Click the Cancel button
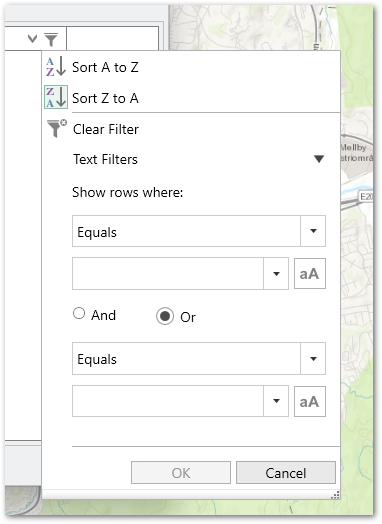The width and height of the screenshot is (382, 524). click(286, 473)
